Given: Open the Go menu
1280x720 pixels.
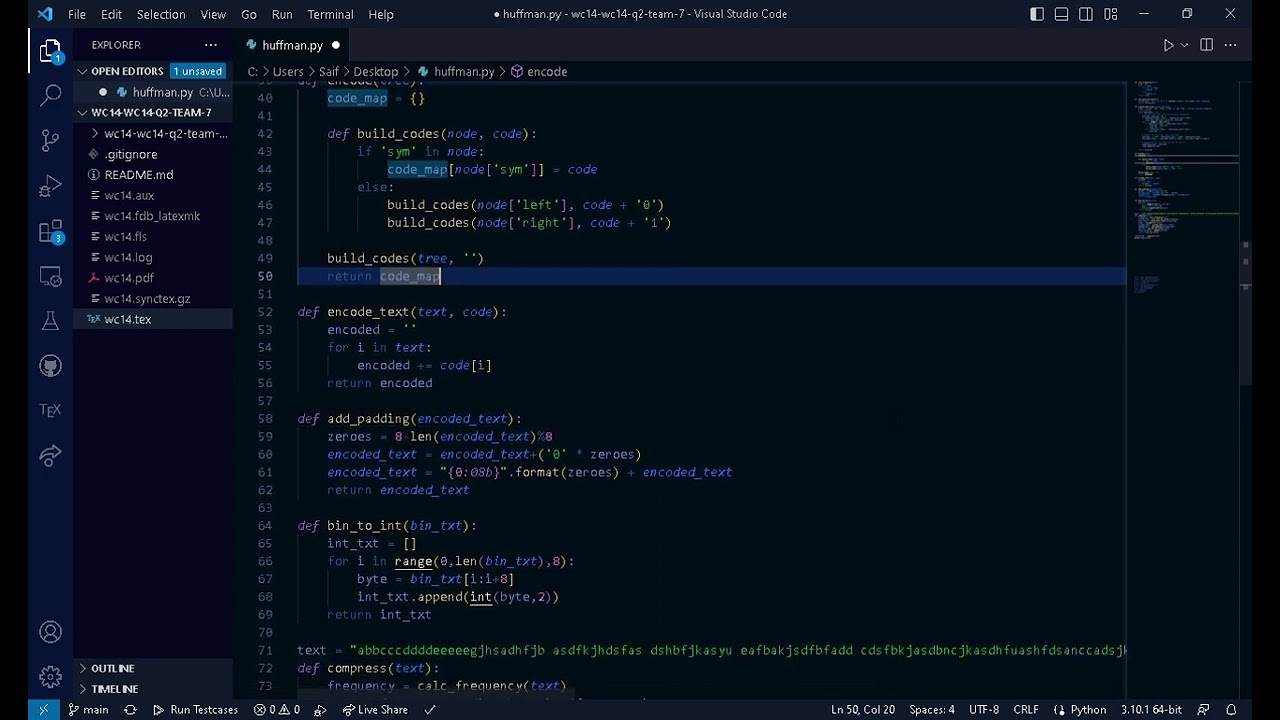Looking at the screenshot, I should [x=249, y=14].
